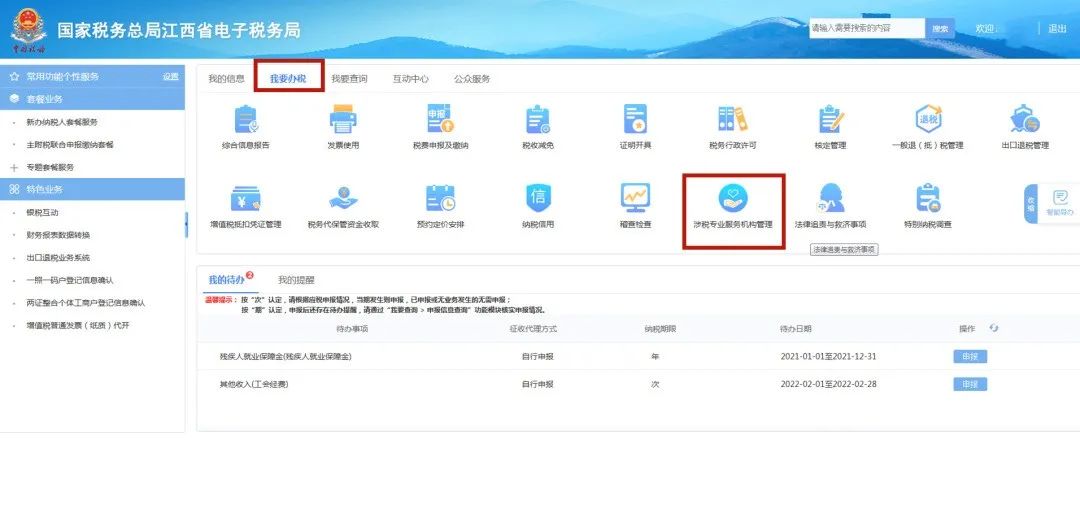Image resolution: width=1080 pixels, height=508 pixels.
Task: Expand 专题套餐服务 with plus sign
Action: coord(14,167)
